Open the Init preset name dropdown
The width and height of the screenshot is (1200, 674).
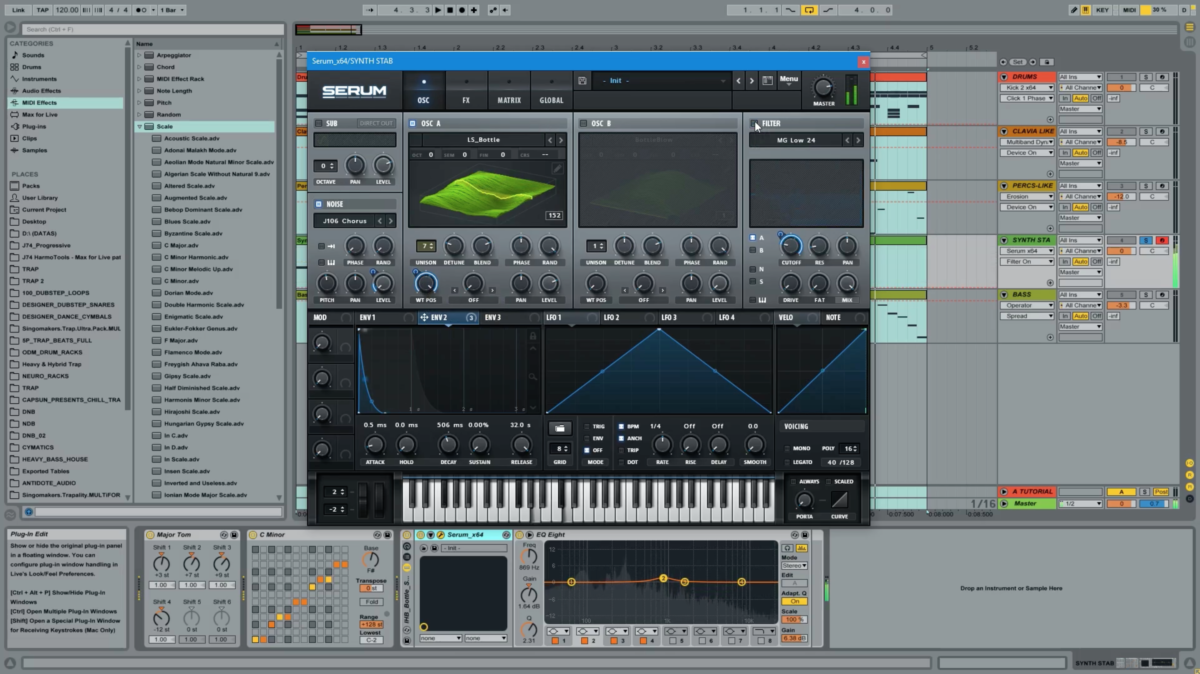pyautogui.click(x=661, y=80)
